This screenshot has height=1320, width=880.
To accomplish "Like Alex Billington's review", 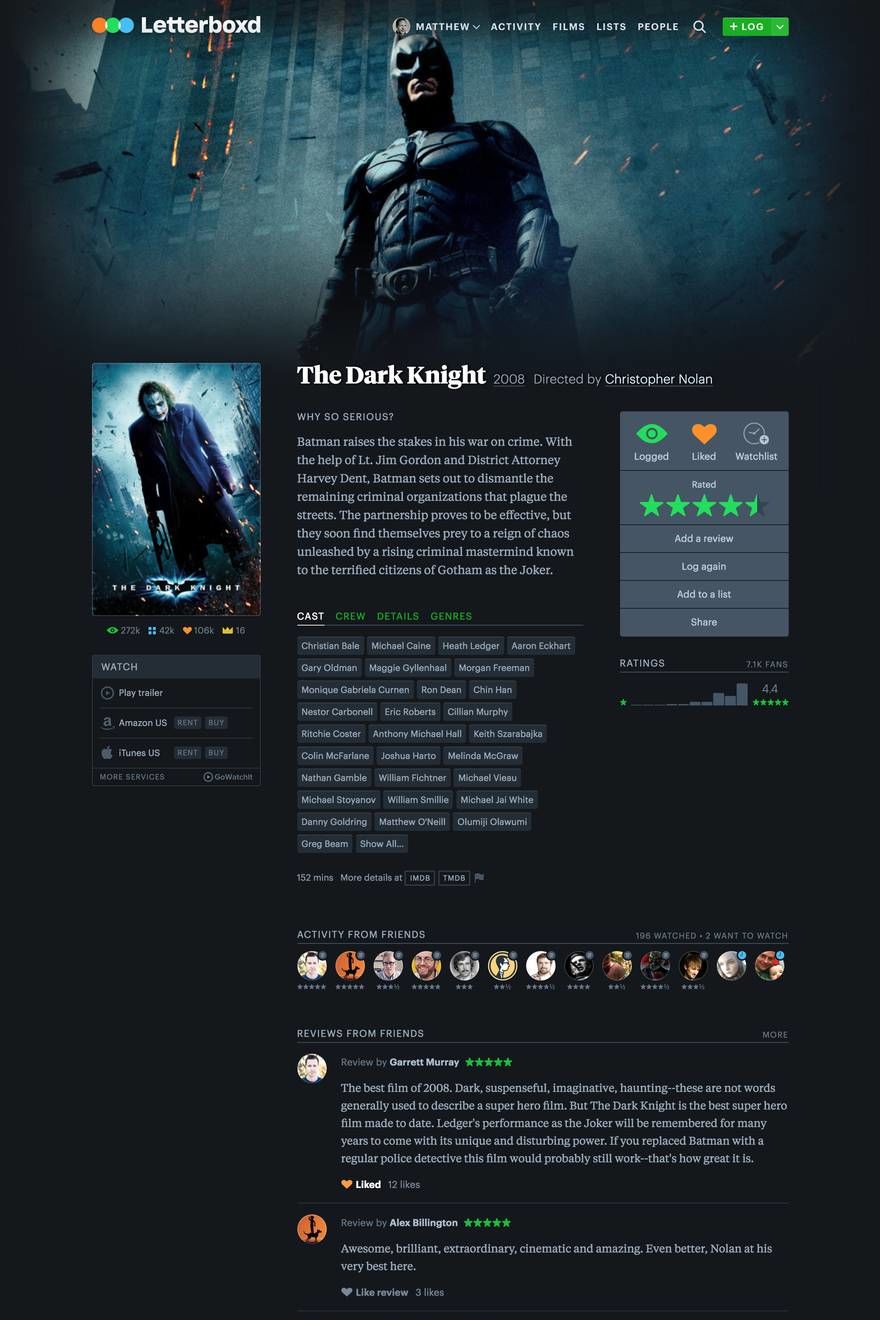I will (375, 1292).
